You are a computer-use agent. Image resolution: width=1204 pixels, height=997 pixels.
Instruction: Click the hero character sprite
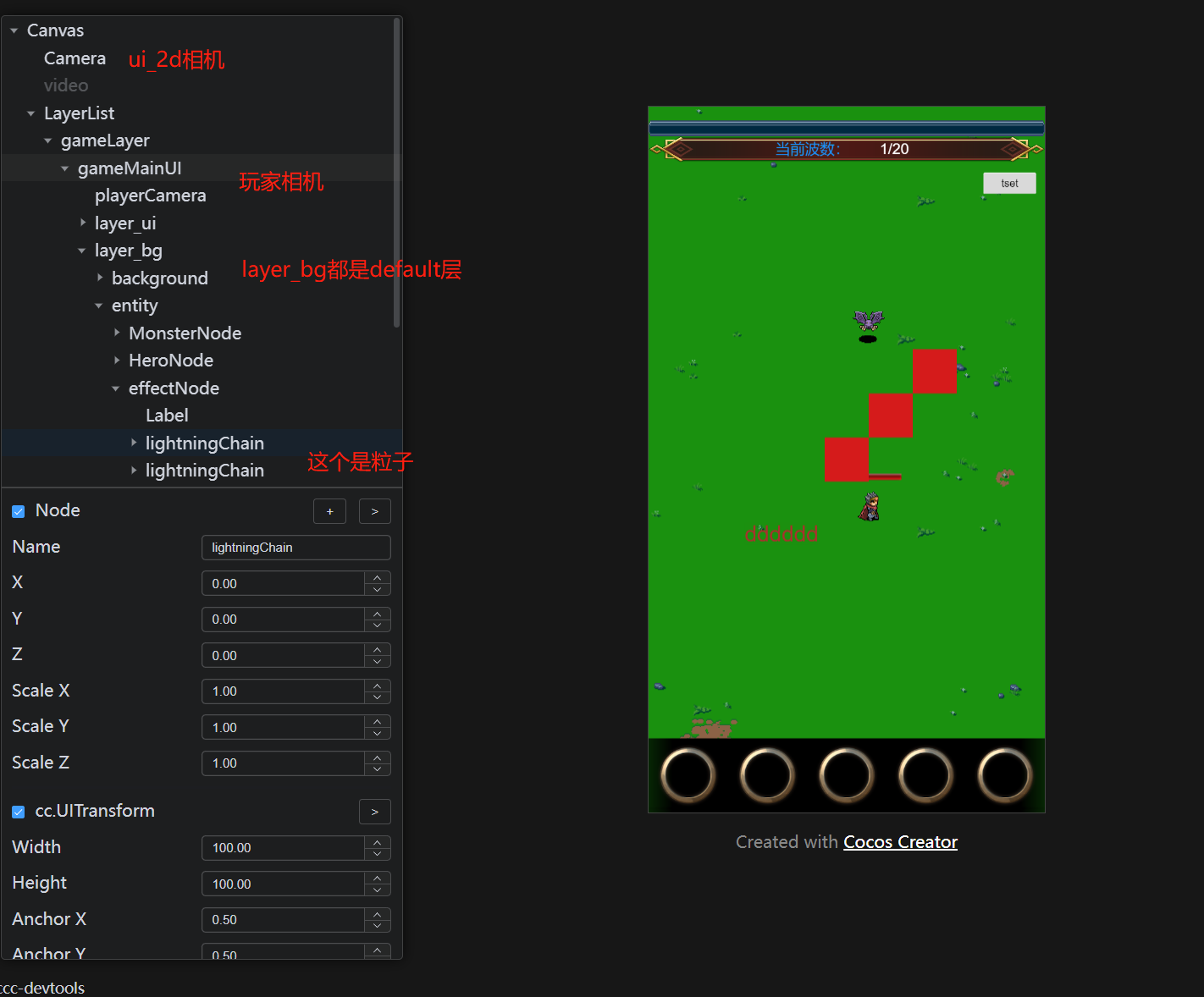tap(870, 506)
